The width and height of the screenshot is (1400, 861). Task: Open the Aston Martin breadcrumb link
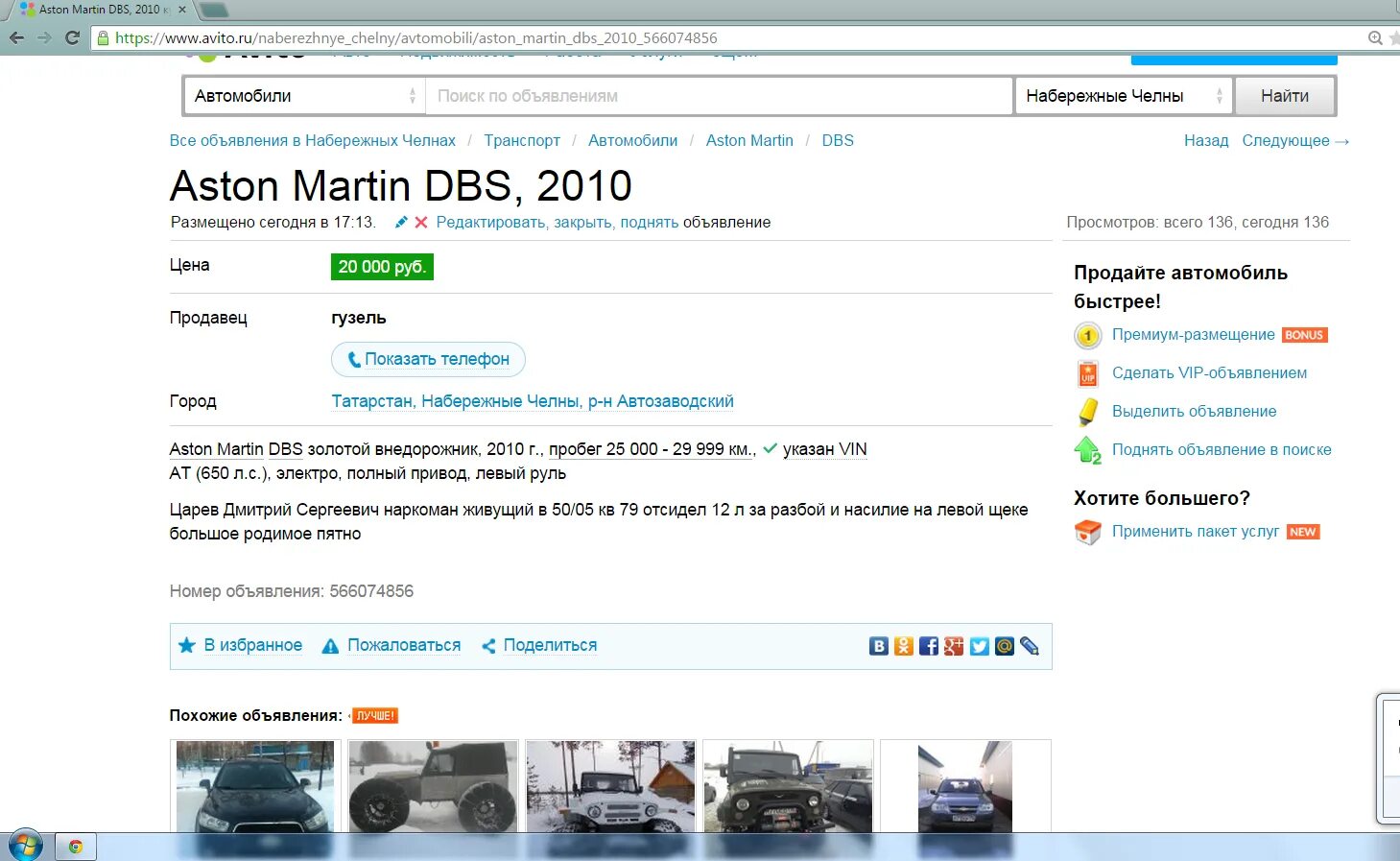[x=749, y=140]
